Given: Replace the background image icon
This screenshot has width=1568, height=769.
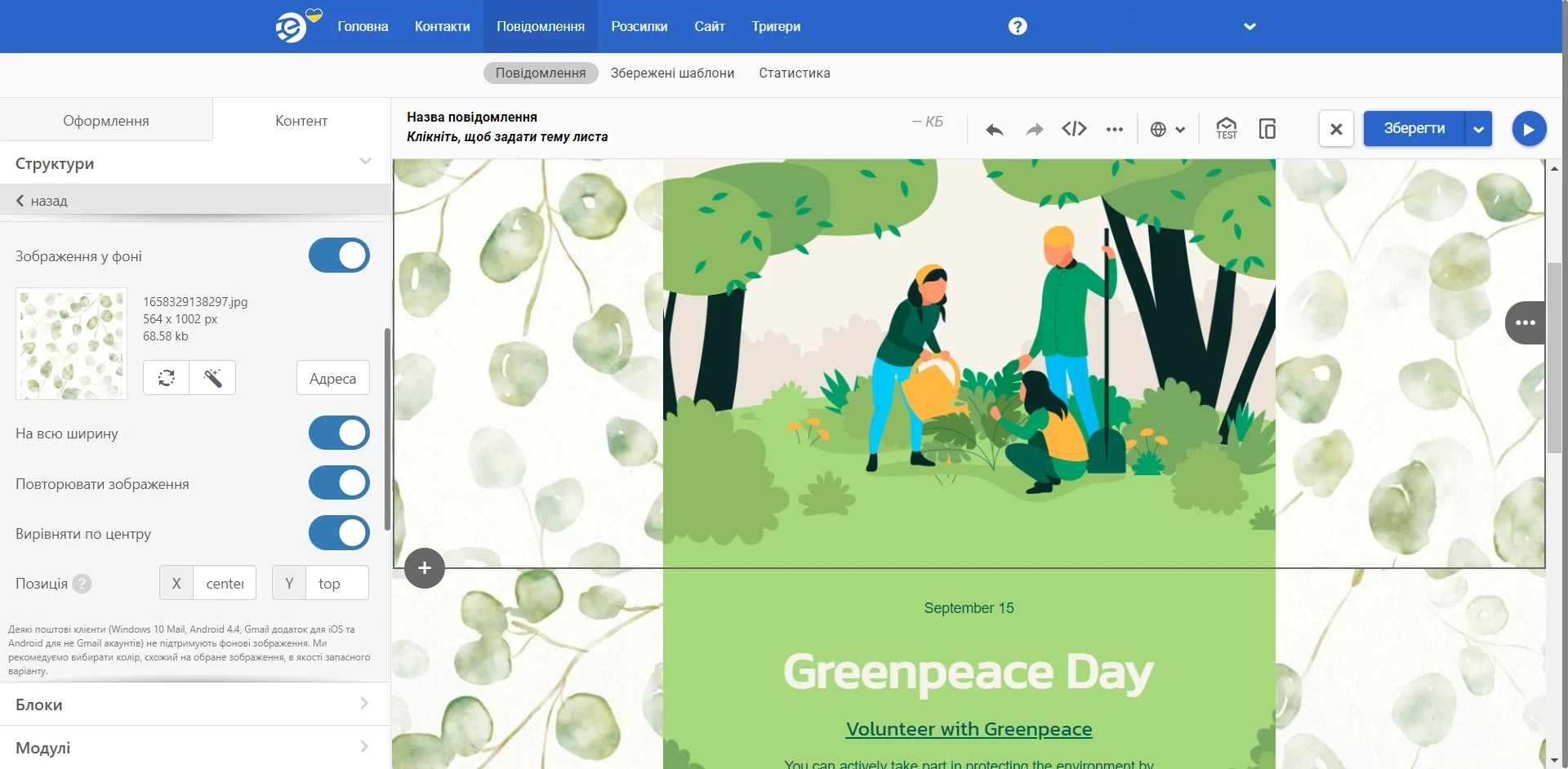Looking at the screenshot, I should [167, 378].
